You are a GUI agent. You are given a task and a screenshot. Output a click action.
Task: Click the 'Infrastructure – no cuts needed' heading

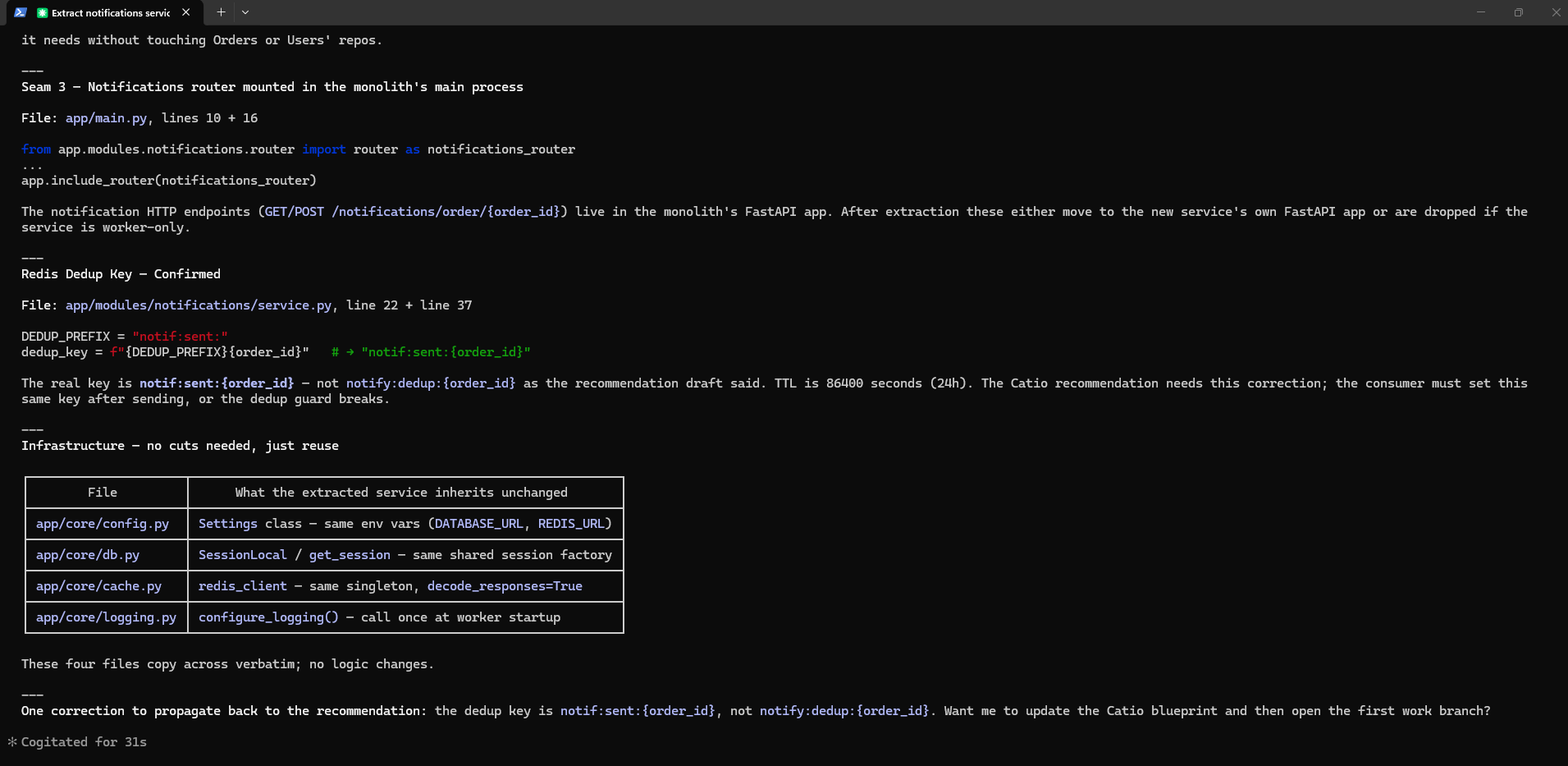pyautogui.click(x=180, y=446)
